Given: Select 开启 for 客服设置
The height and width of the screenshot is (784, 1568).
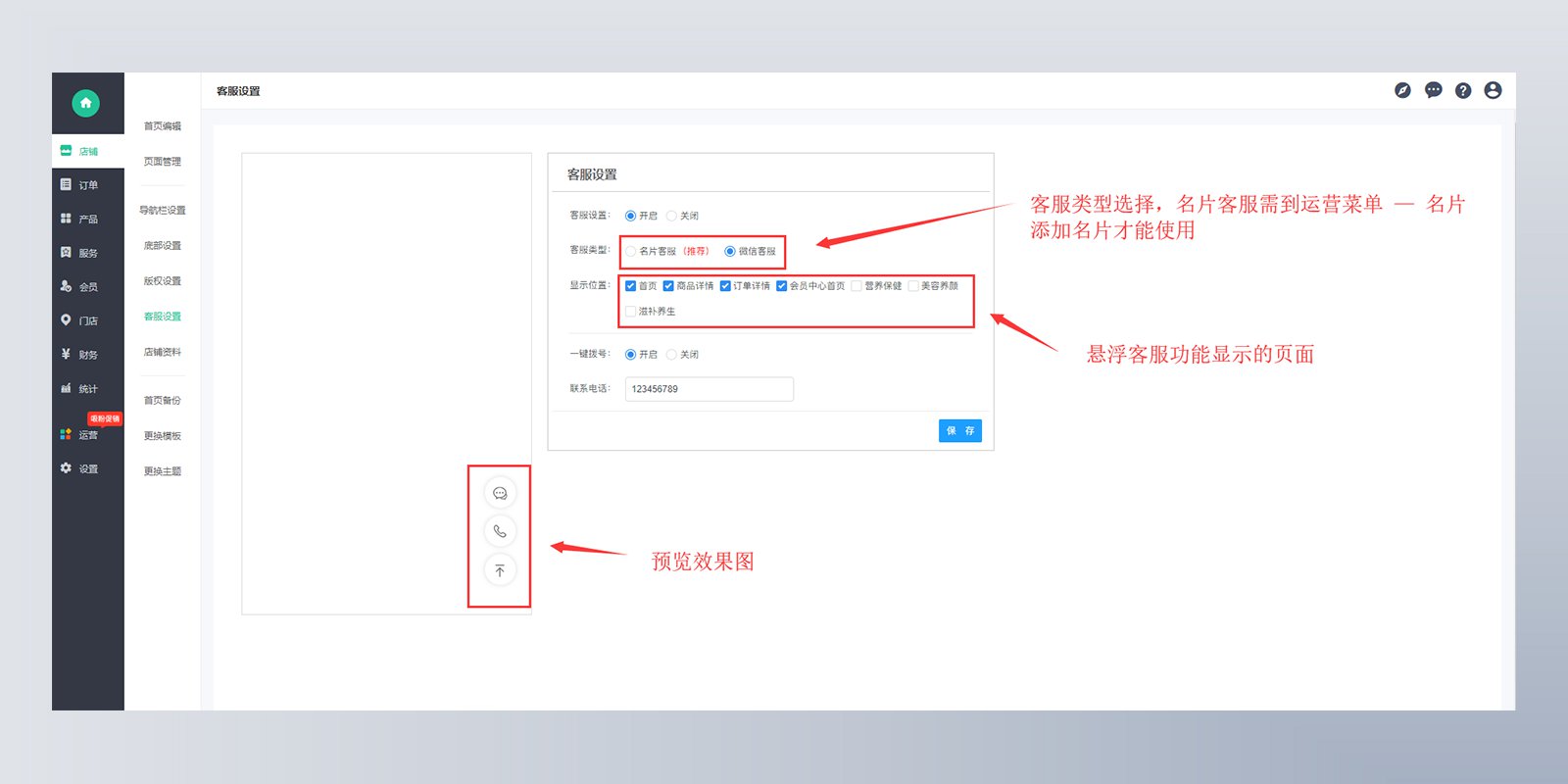Looking at the screenshot, I should click(x=630, y=216).
